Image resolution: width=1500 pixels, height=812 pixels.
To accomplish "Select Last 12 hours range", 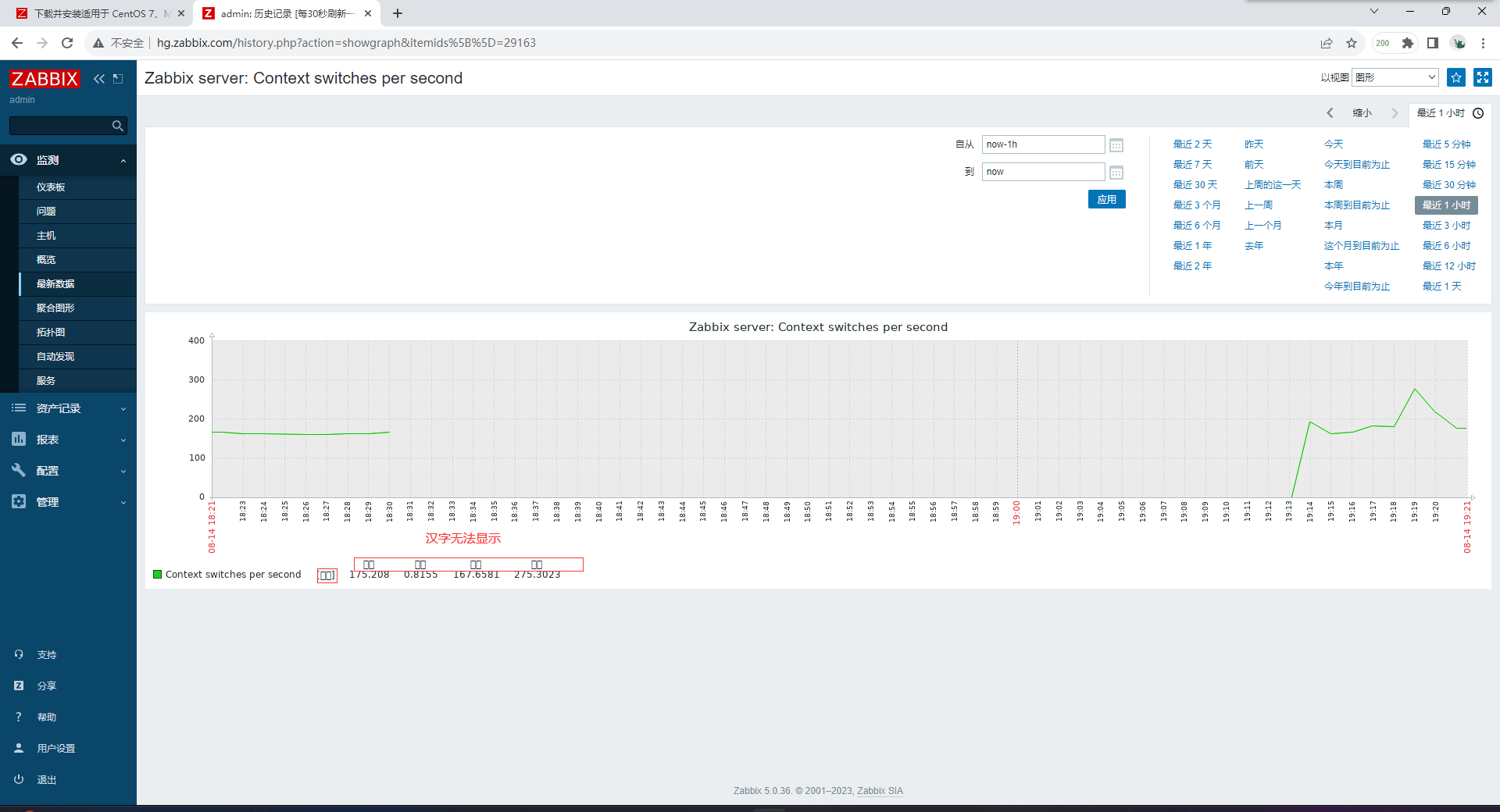I will 1448,266.
